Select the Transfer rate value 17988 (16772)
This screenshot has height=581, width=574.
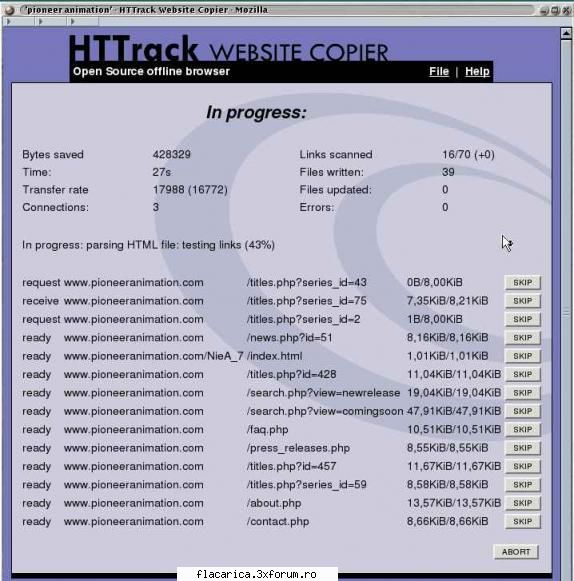click(190, 190)
